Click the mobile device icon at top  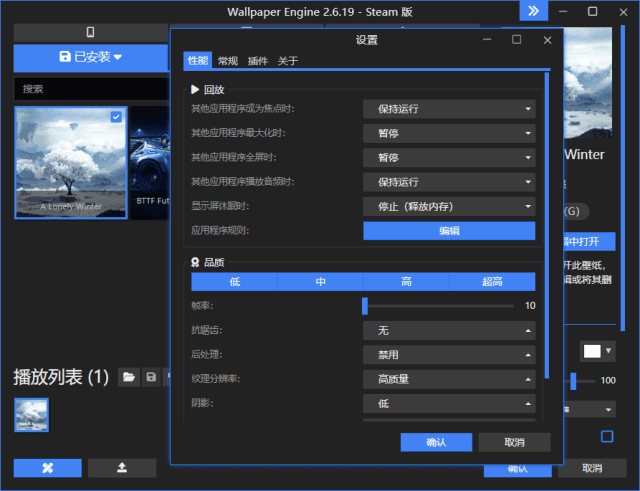[x=90, y=32]
